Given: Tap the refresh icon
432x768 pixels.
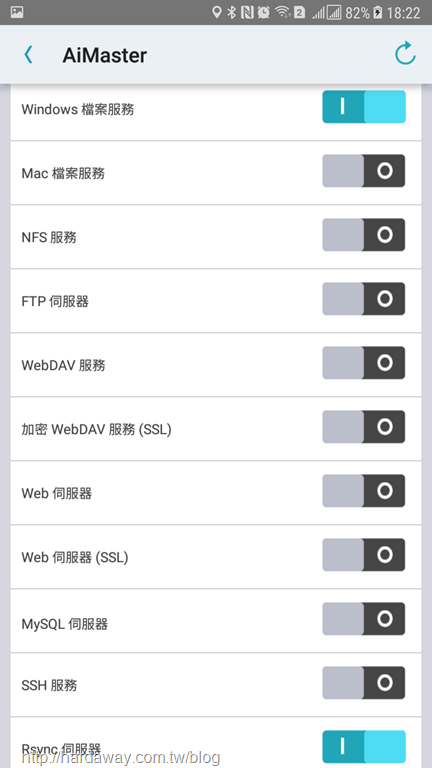Looking at the screenshot, I should tap(405, 54).
